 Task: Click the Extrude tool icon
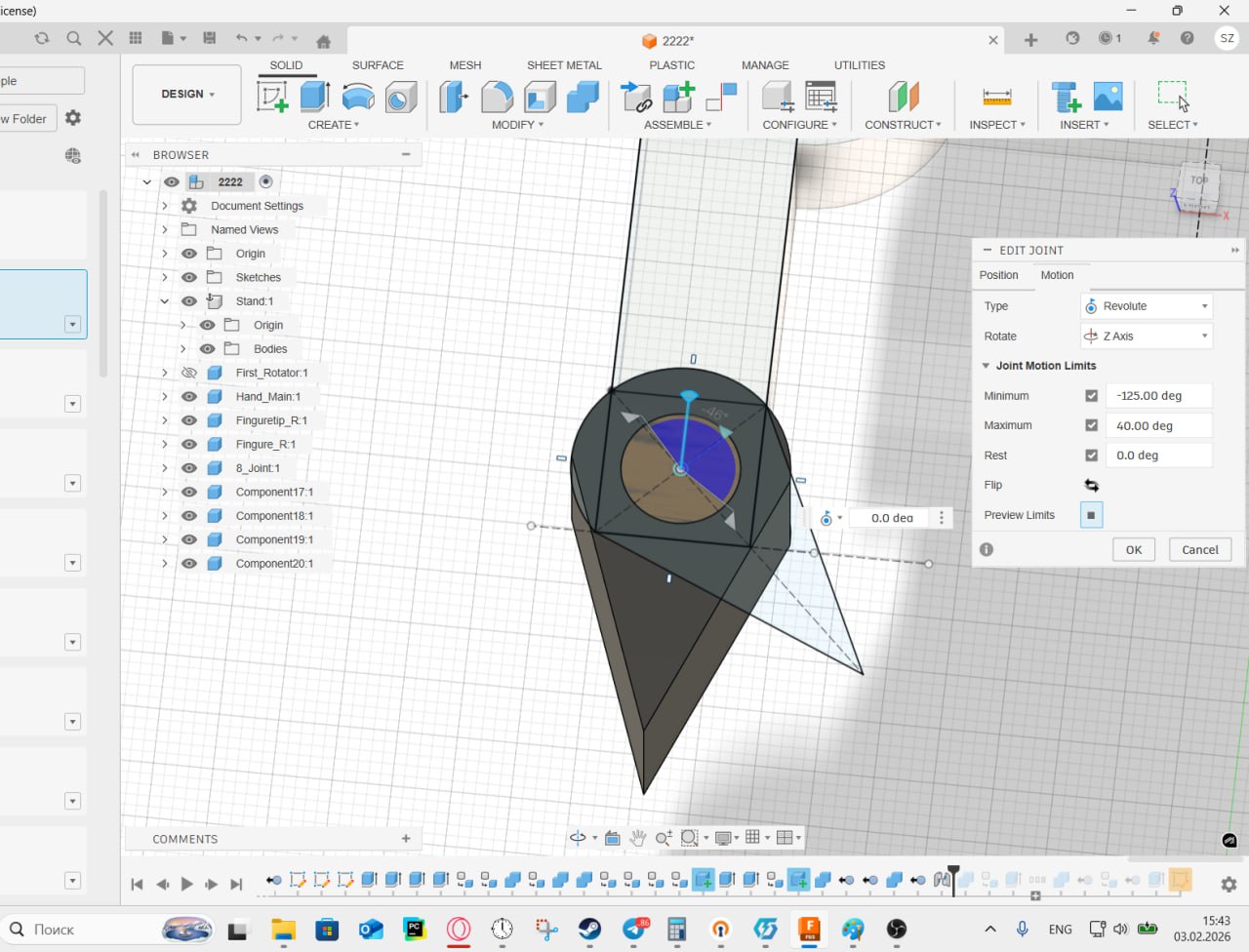(x=314, y=97)
